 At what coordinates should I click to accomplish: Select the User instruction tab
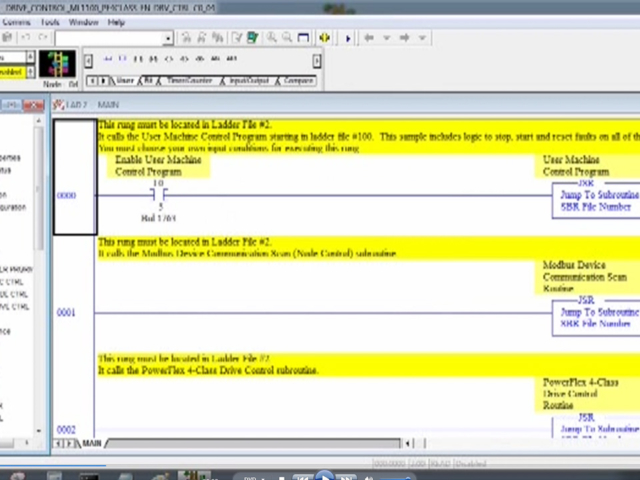[x=124, y=80]
